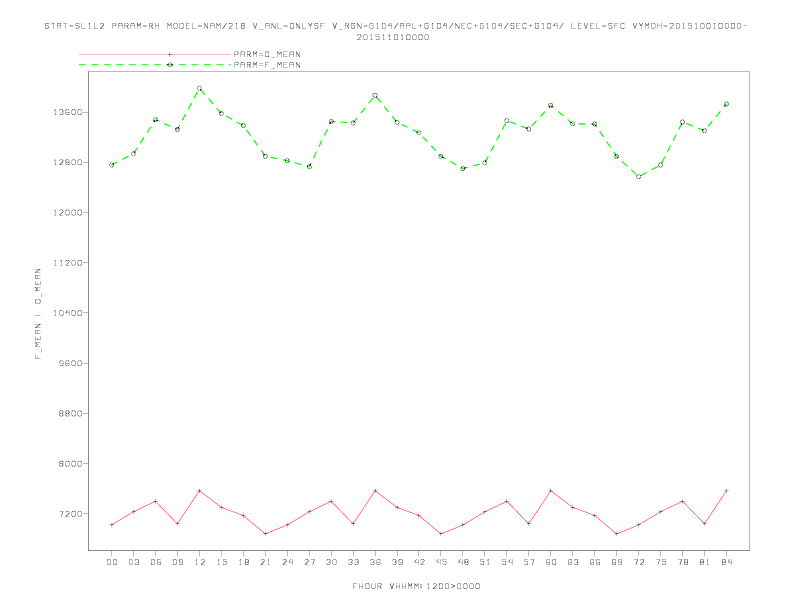792x612 pixels.
Task: Click the 8000 y-axis tick label
Action: (71, 464)
